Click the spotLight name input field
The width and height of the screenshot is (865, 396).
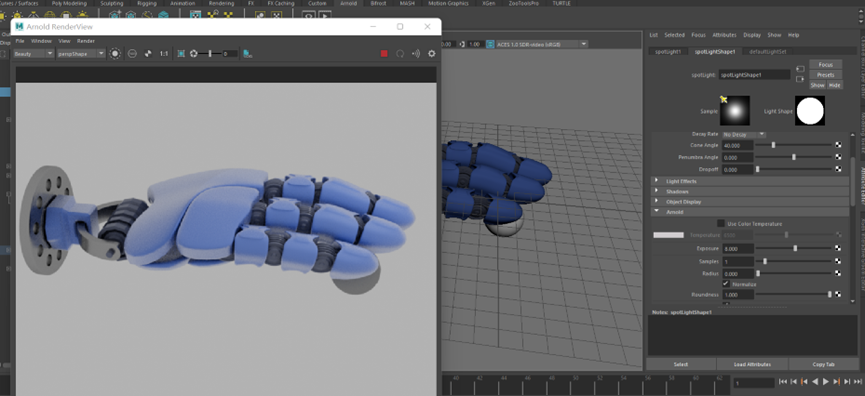tap(755, 74)
